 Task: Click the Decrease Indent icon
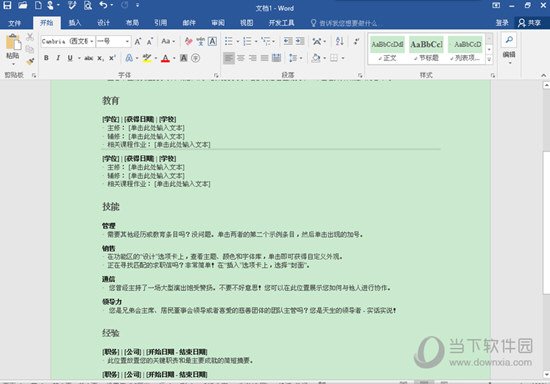click(288, 41)
